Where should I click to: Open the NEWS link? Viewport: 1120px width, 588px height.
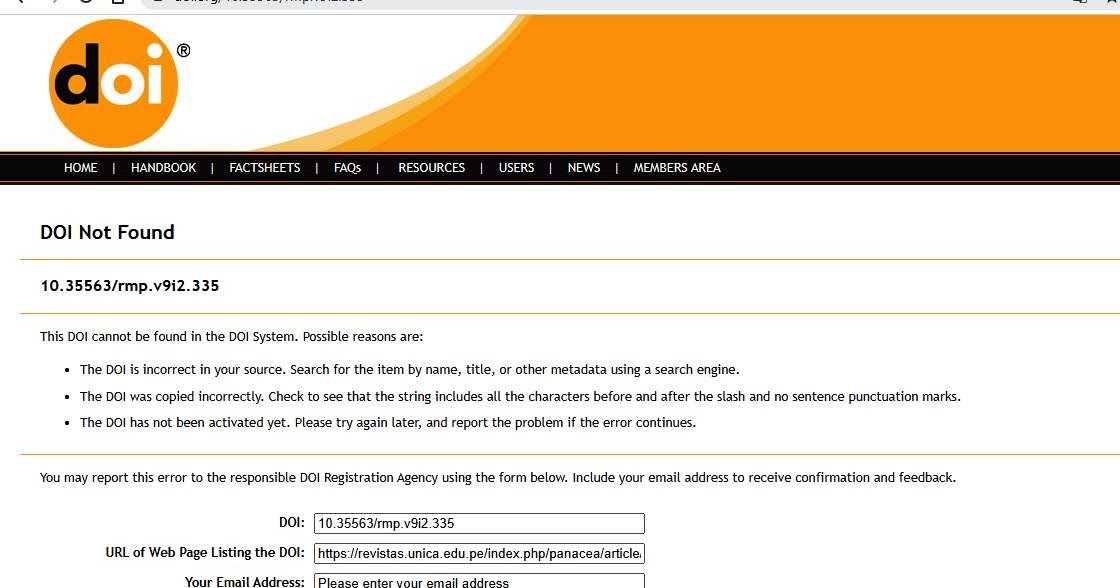coord(584,167)
